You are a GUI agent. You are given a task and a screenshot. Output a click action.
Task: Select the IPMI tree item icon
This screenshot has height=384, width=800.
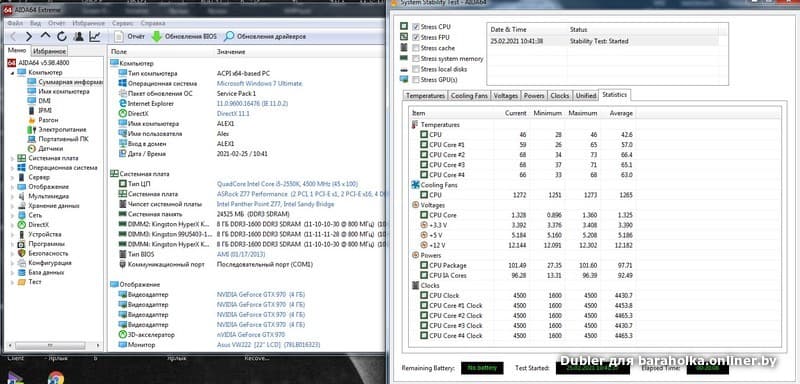tap(32, 111)
